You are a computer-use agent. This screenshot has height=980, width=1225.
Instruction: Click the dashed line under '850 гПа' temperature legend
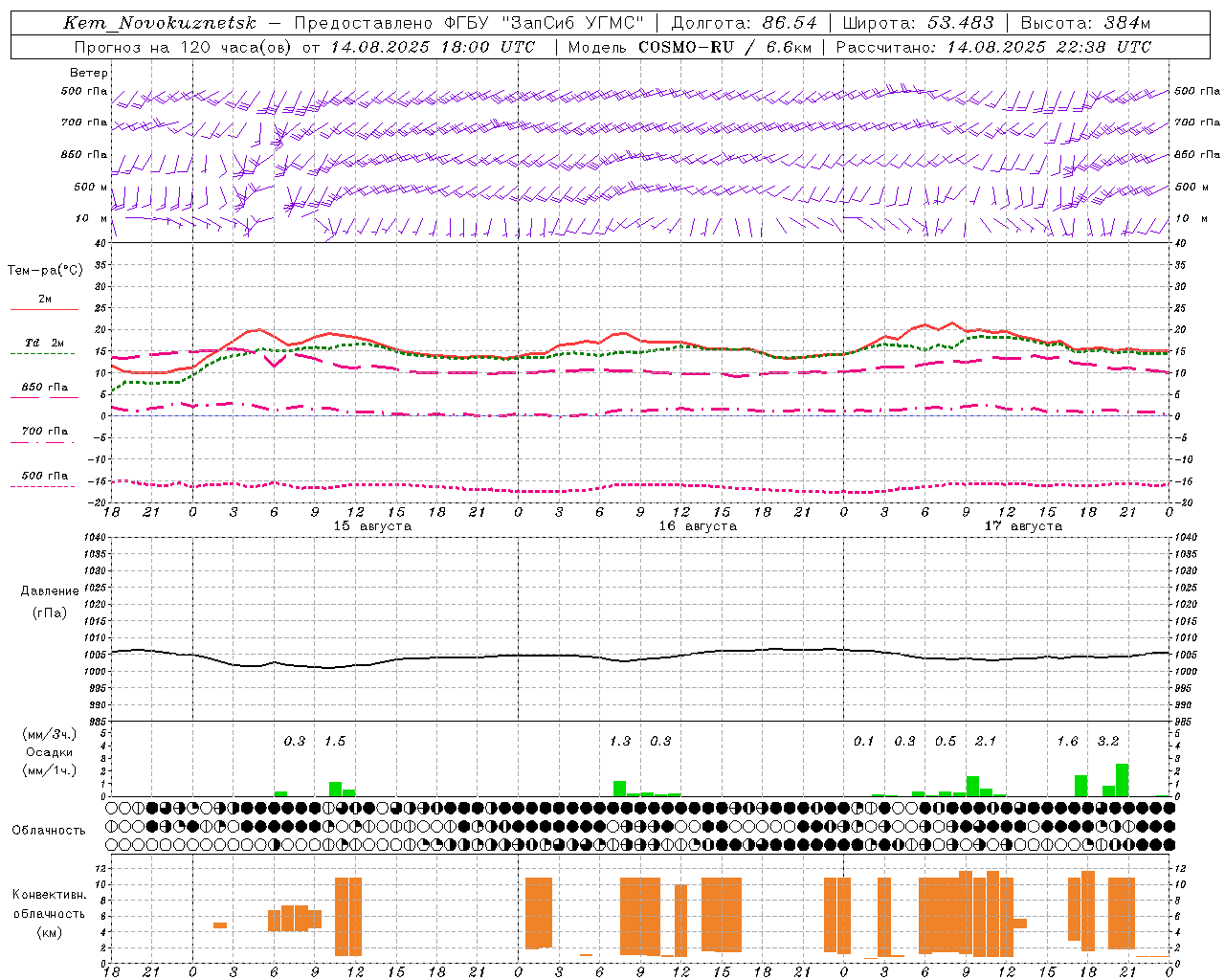pos(43,398)
